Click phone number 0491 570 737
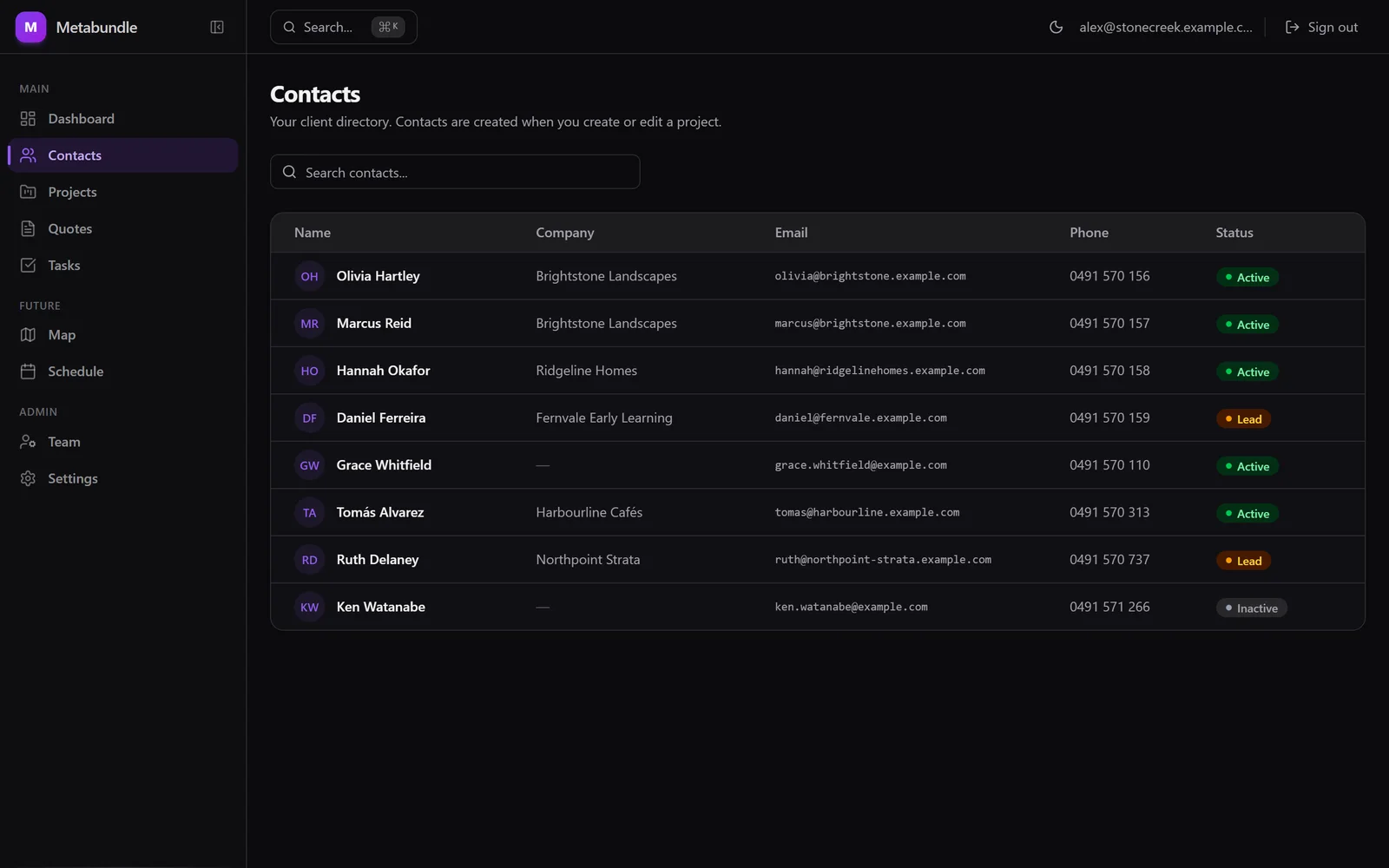This screenshot has height=868, width=1389. [x=1109, y=560]
